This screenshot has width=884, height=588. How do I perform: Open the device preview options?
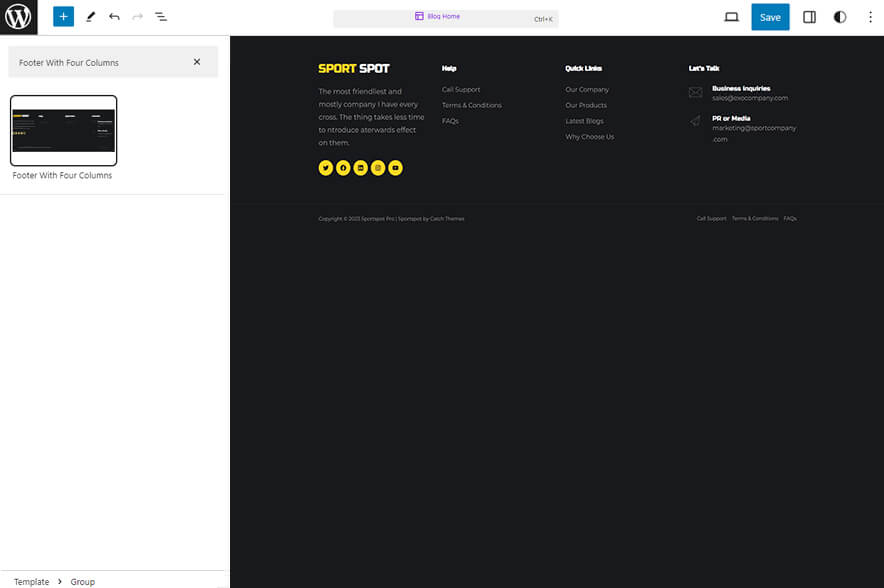[731, 16]
